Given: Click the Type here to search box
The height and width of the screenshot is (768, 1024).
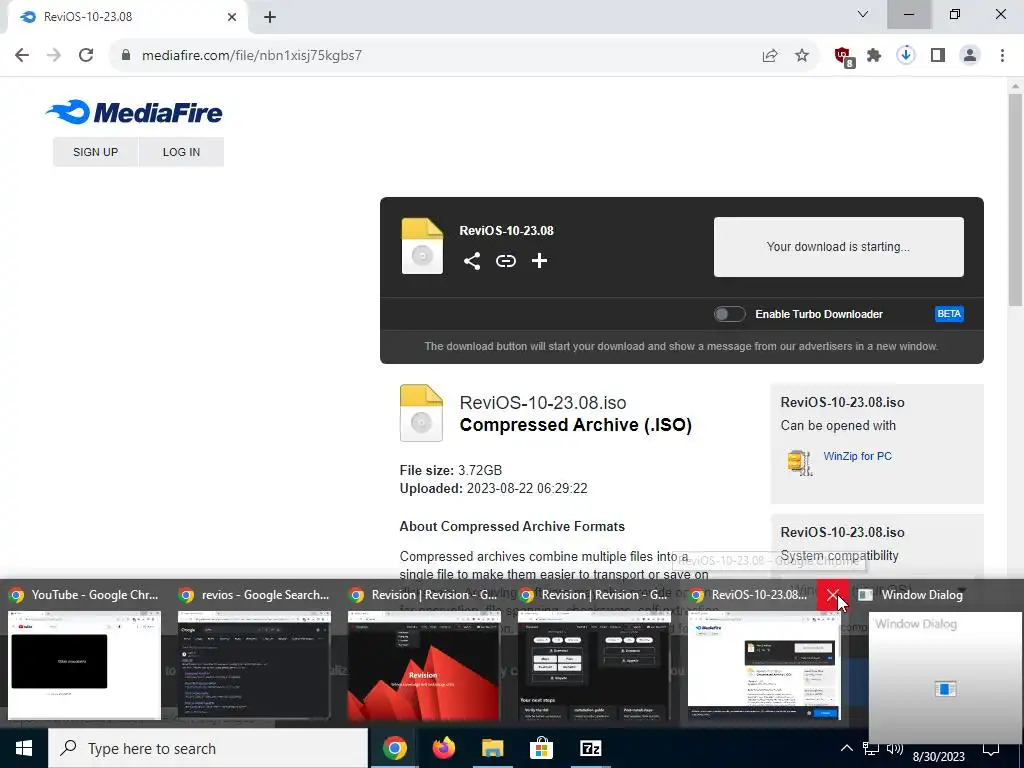Looking at the screenshot, I should click(208, 748).
